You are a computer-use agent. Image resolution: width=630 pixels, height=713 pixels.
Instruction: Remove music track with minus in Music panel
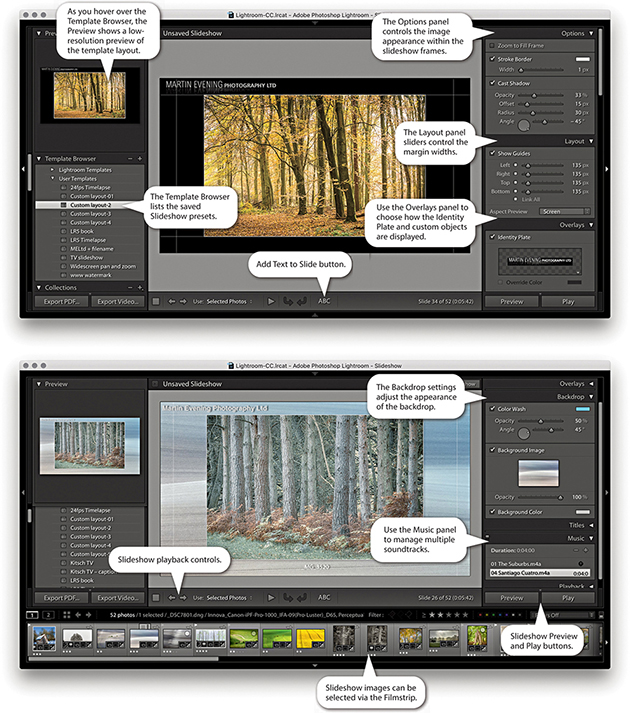point(576,550)
